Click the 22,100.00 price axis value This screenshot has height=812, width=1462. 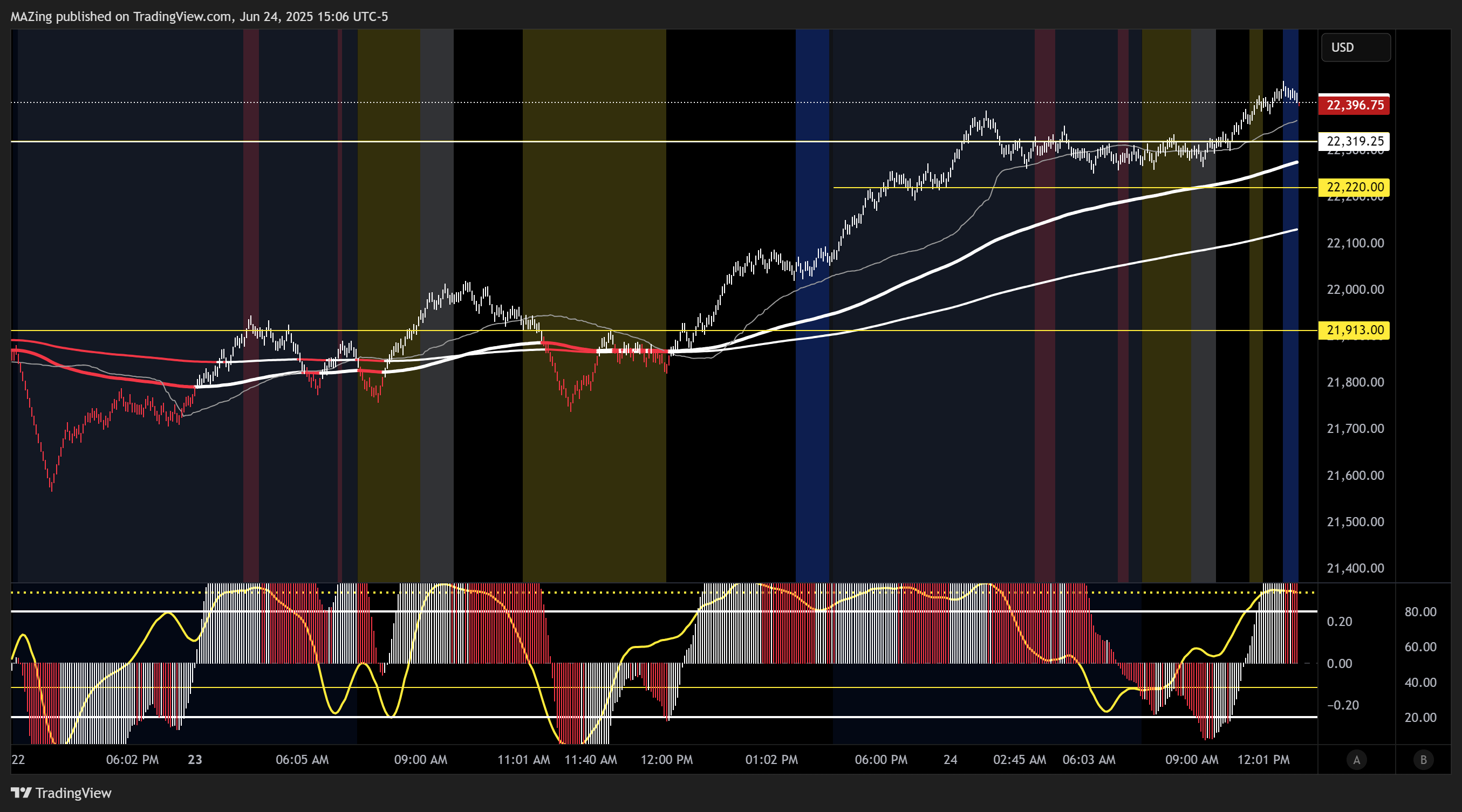point(1355,243)
